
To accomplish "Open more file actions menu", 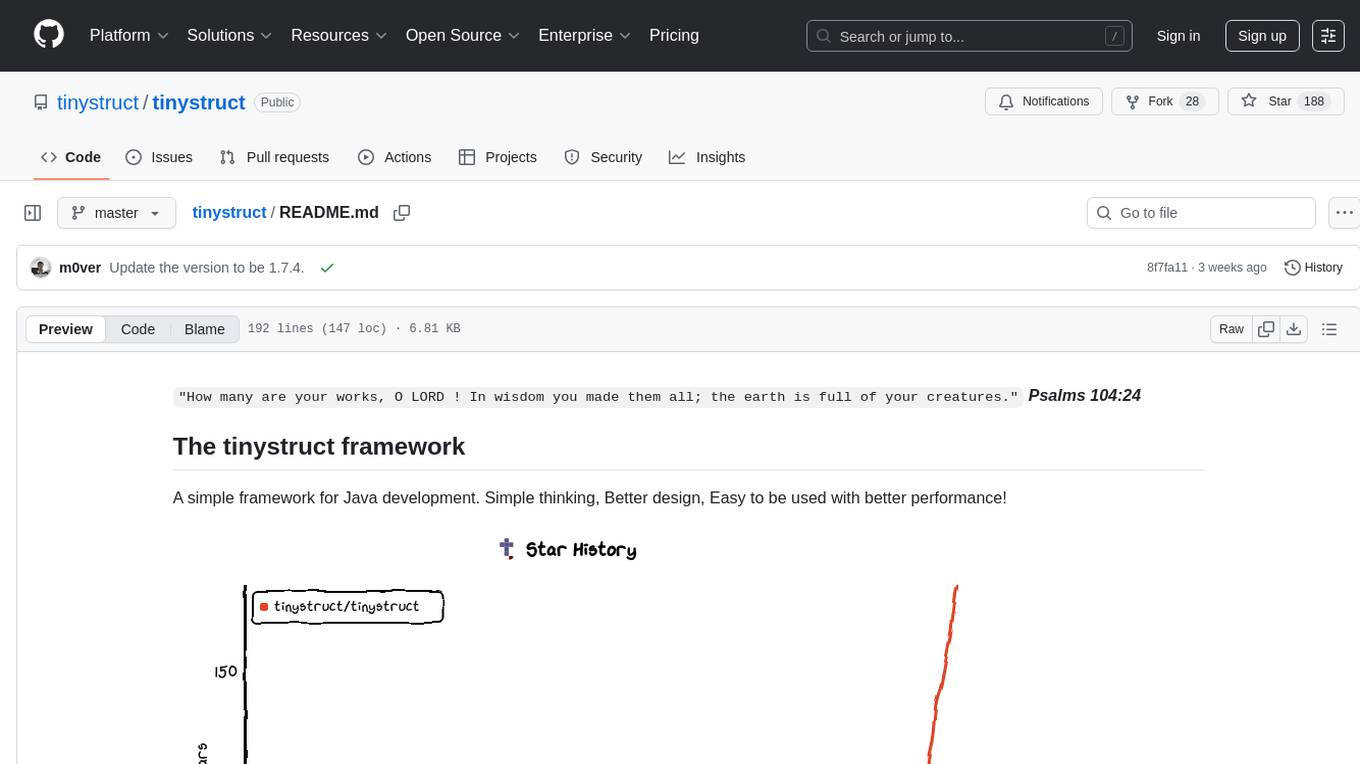I will 1345,213.
